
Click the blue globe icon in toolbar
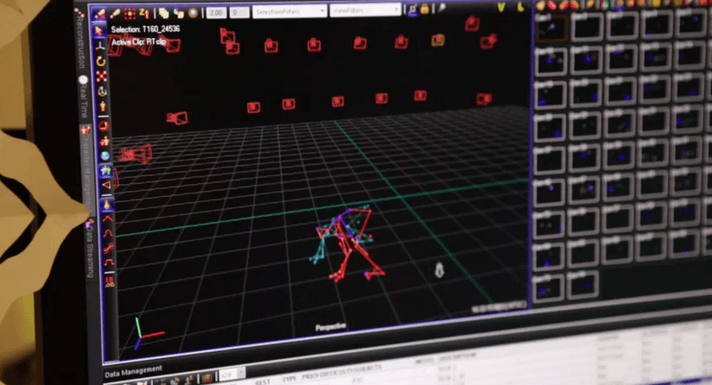[x=105, y=156]
